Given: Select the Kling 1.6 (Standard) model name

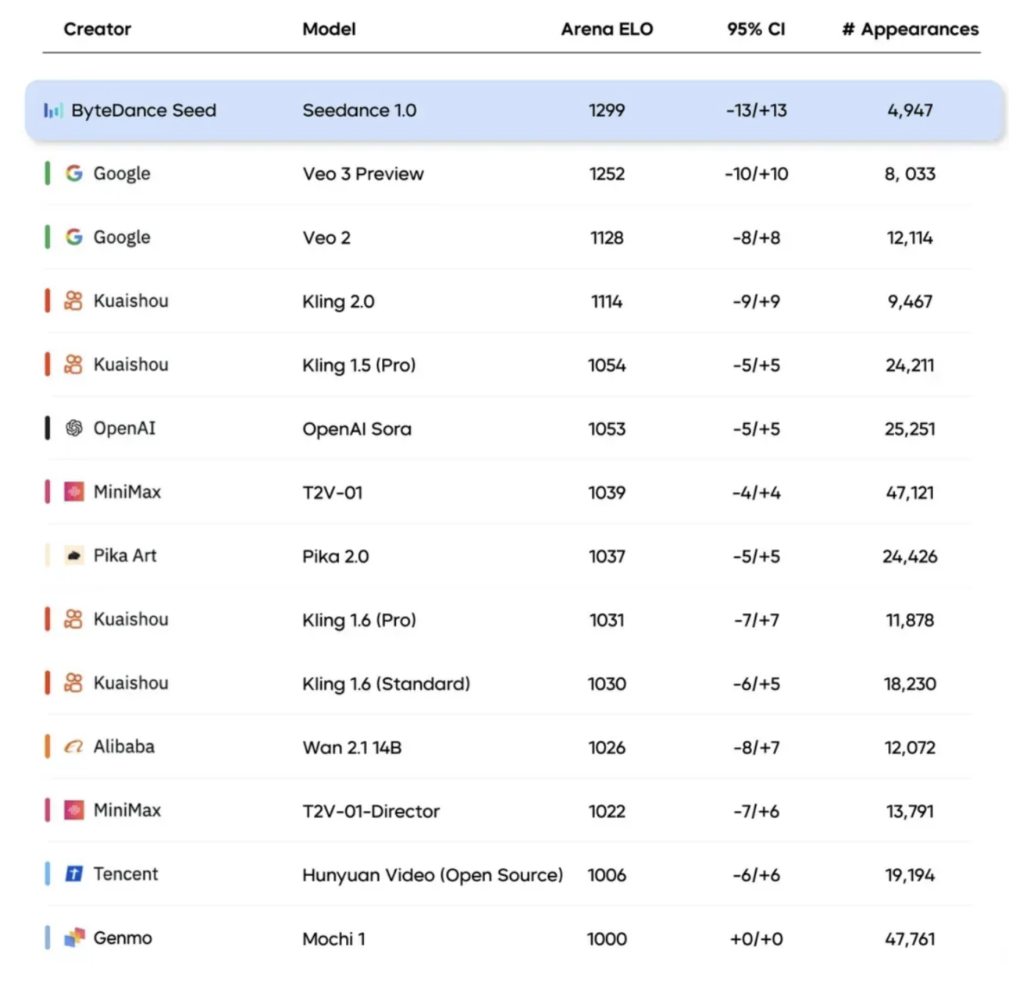Looking at the screenshot, I should (x=386, y=683).
